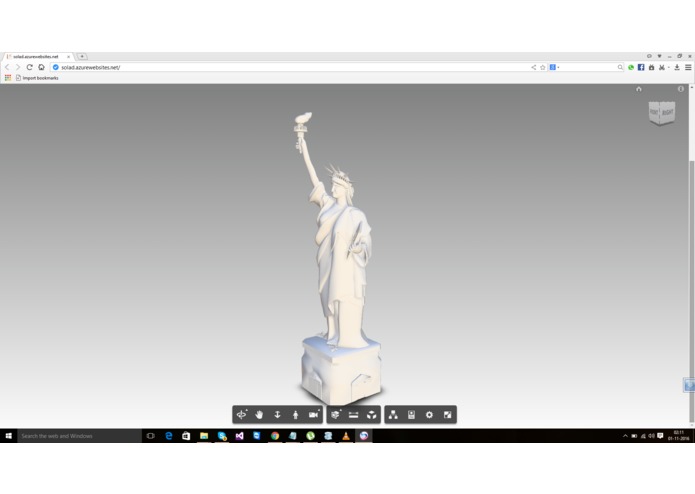This screenshot has width=695, height=494.
Task: Open Skype from taskbar
Action: coord(222,436)
